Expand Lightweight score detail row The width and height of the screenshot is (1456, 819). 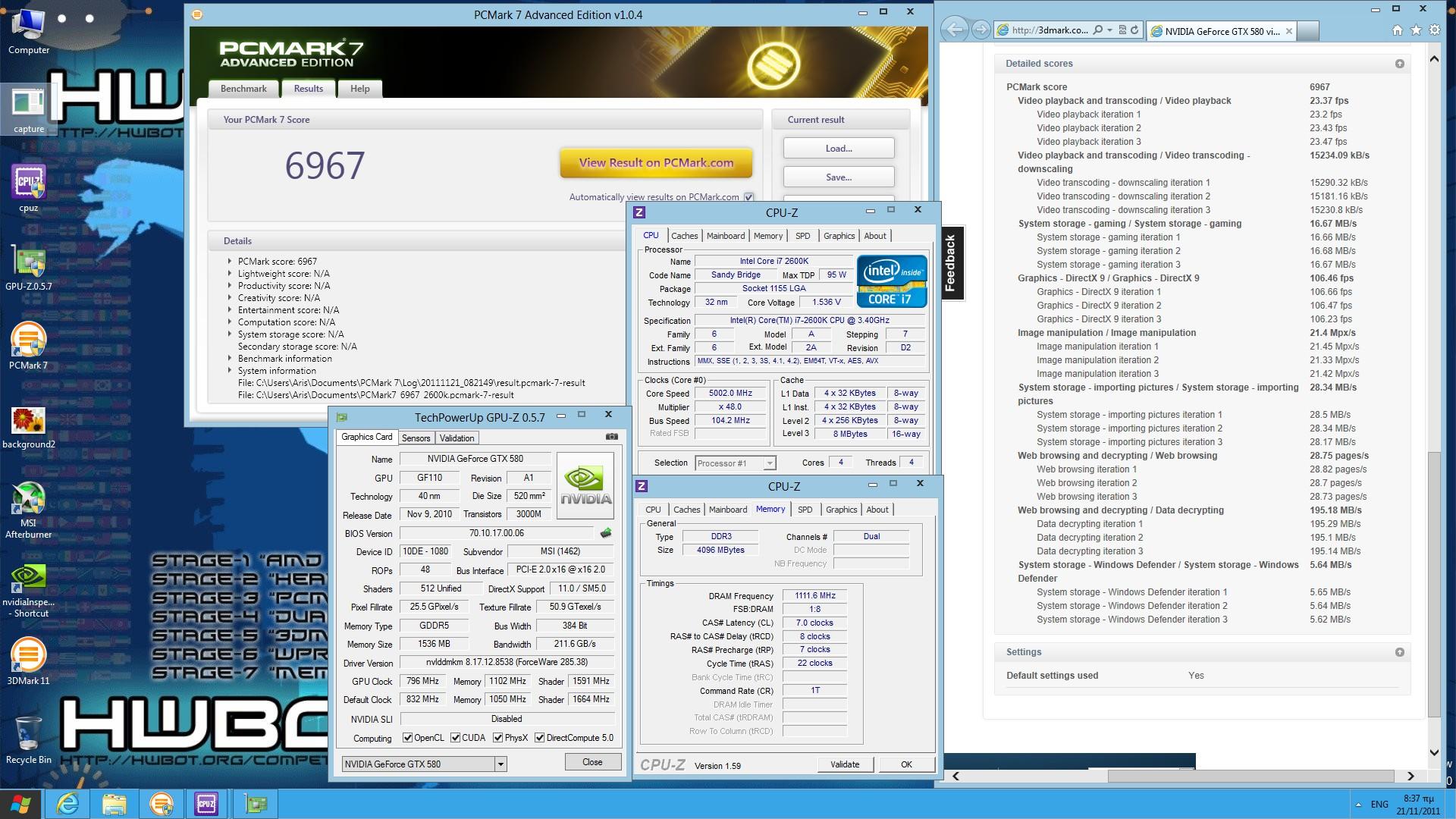(230, 273)
